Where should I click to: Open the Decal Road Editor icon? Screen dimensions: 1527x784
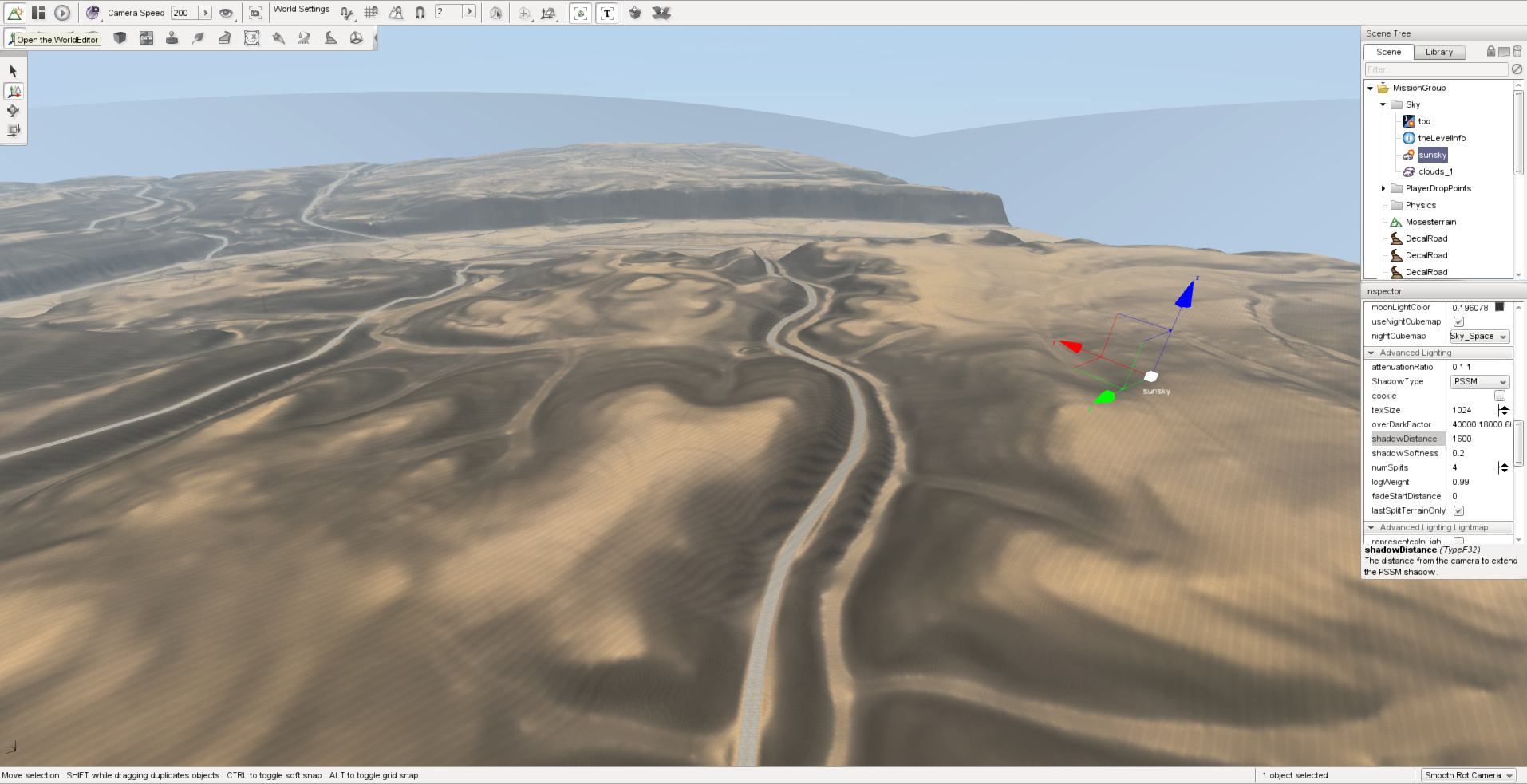[x=330, y=38]
